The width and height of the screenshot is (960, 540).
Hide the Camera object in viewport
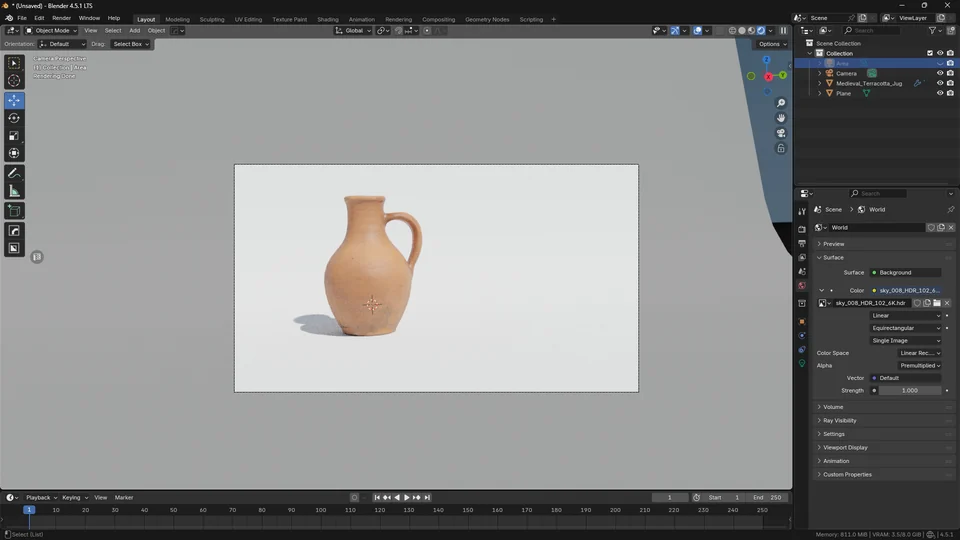click(x=940, y=73)
